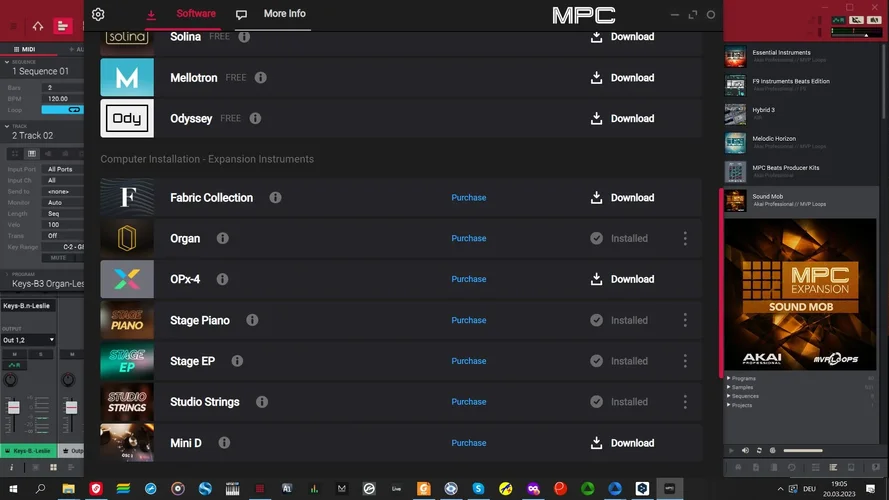The width and height of the screenshot is (889, 500).
Task: Toggle solo S on Keys-B.n-Leslie channel
Action: (x=41, y=354)
